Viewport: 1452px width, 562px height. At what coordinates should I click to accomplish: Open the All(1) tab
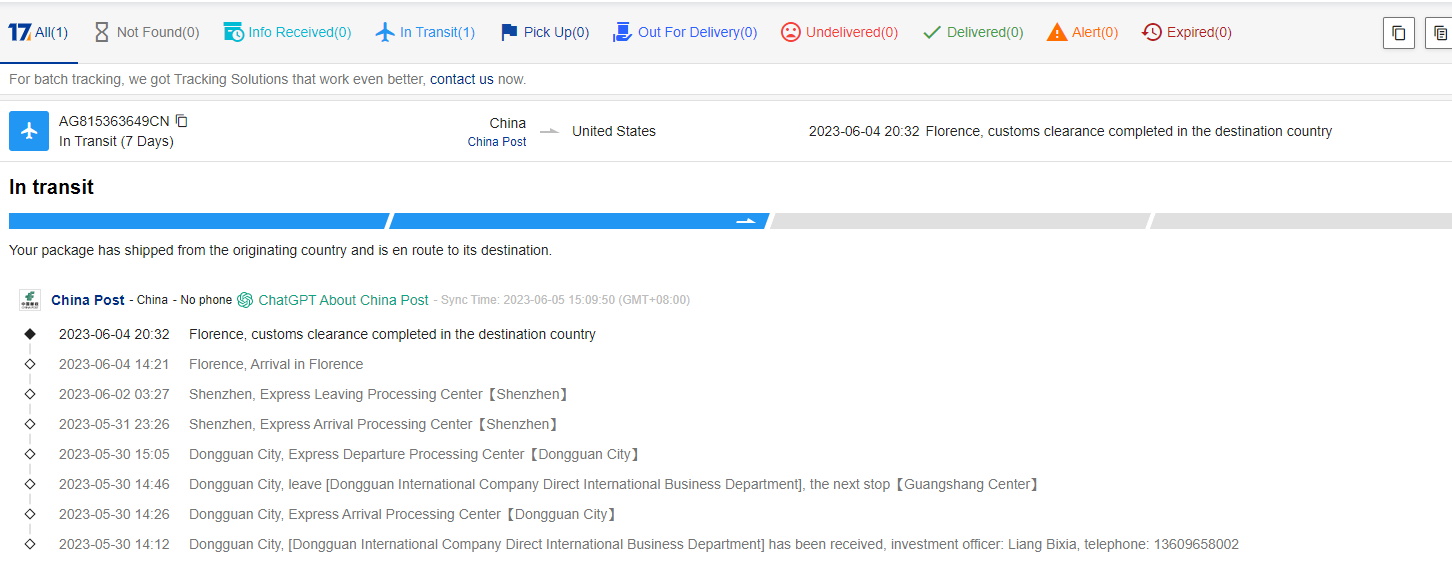tap(38, 32)
